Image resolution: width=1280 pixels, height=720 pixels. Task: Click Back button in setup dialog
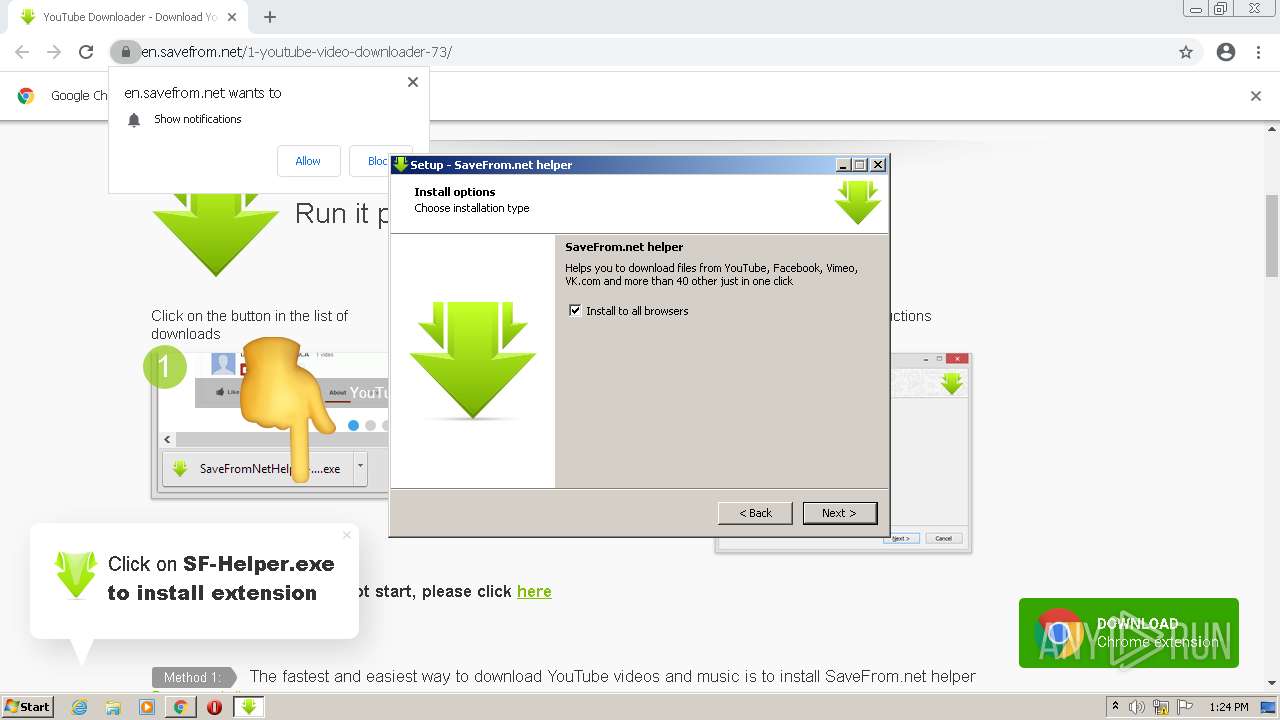click(755, 513)
